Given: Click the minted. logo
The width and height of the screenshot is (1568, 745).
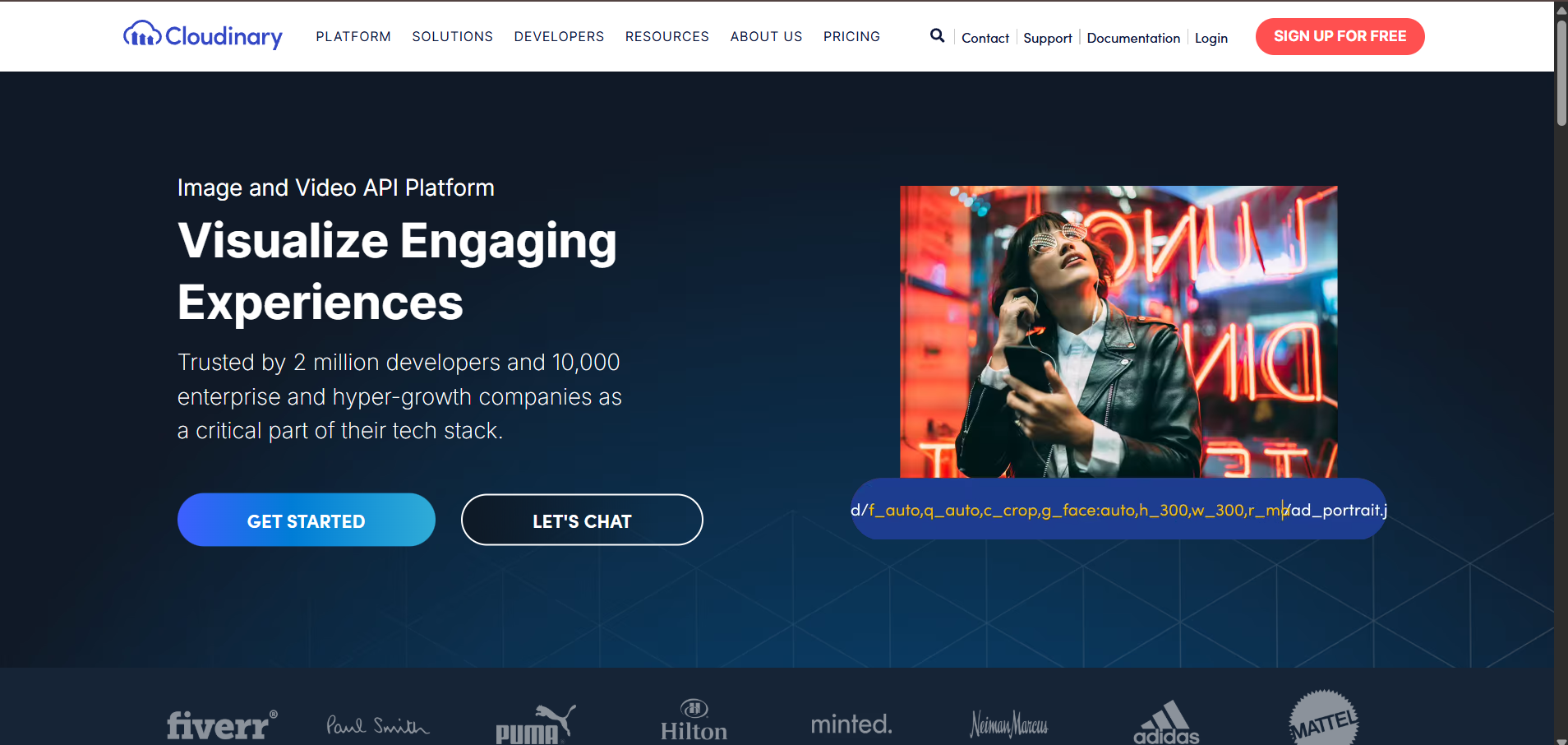Looking at the screenshot, I should coord(851,724).
